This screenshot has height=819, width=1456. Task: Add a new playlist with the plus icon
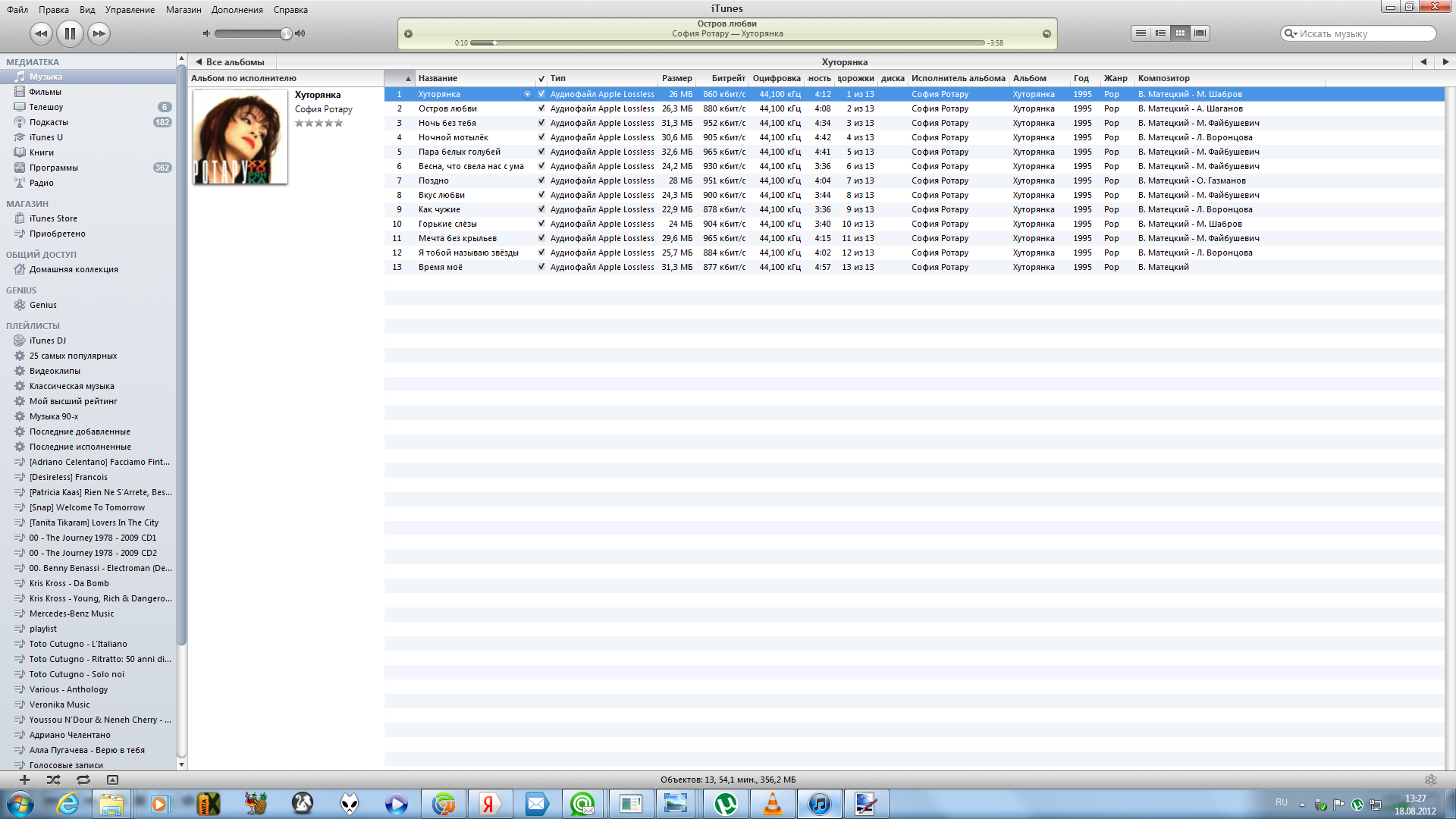pyautogui.click(x=24, y=780)
